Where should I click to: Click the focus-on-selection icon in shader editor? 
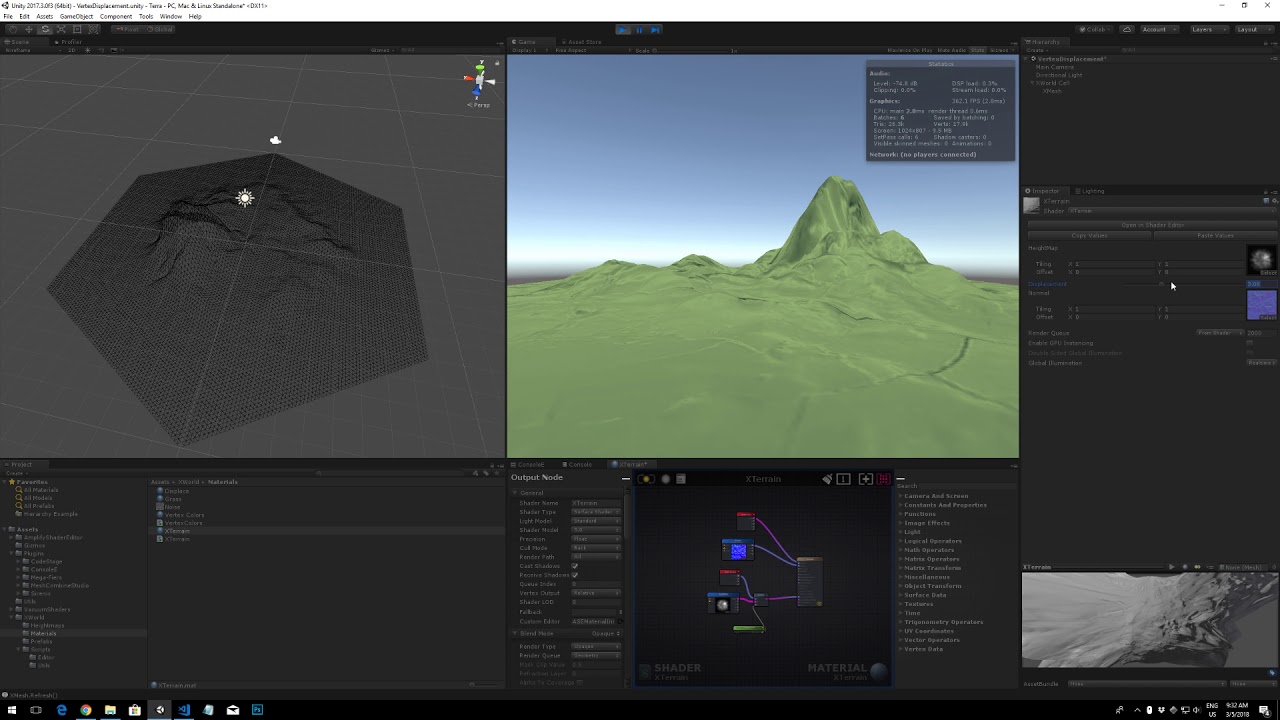[866, 479]
